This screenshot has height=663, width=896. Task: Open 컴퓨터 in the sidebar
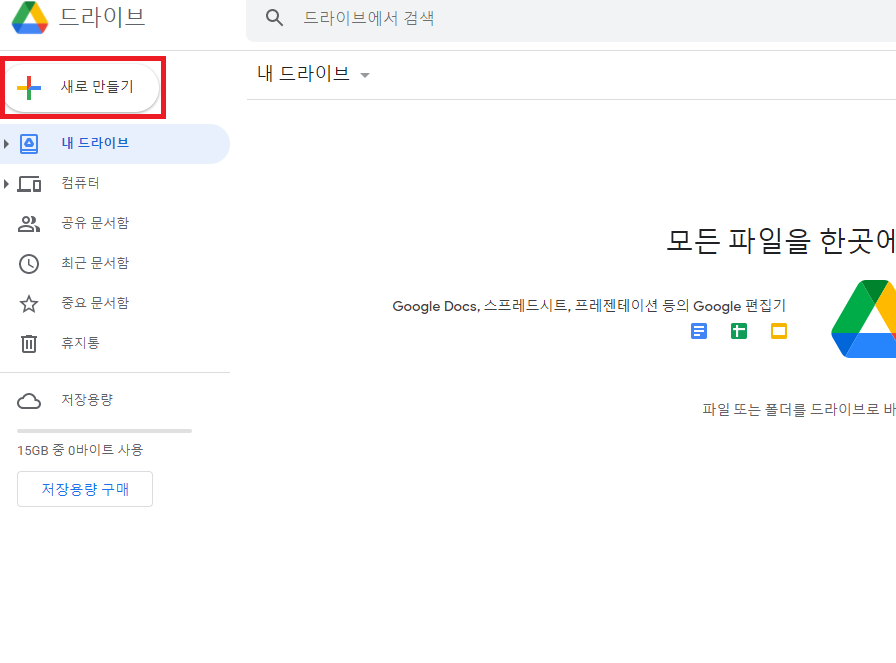click(115, 183)
